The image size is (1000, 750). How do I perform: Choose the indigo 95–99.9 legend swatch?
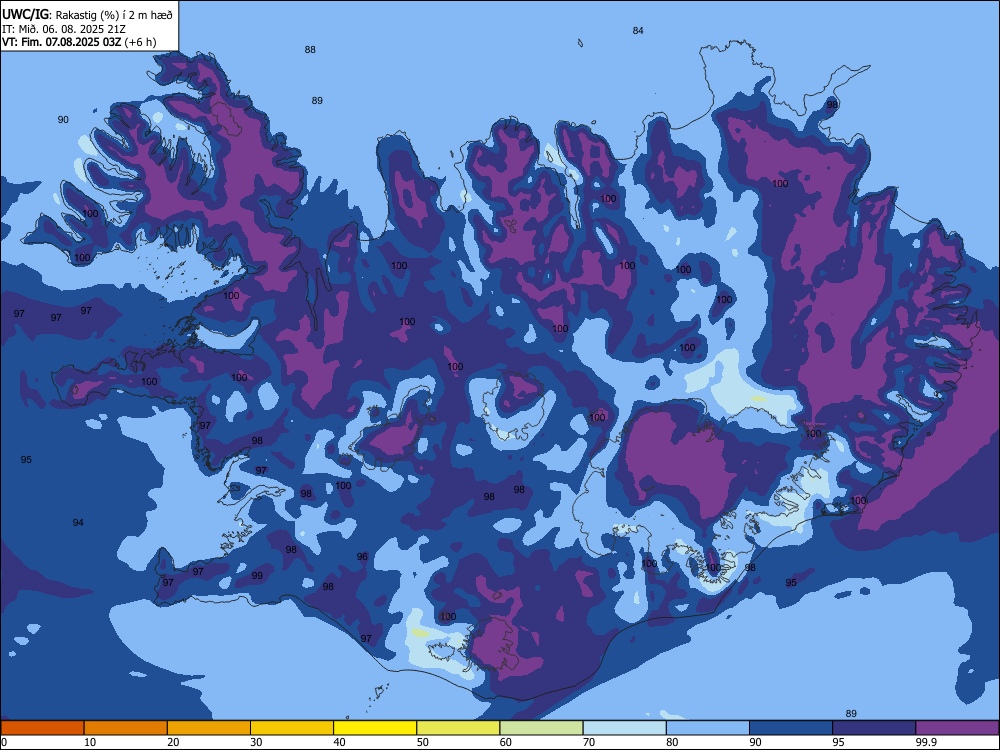click(874, 728)
